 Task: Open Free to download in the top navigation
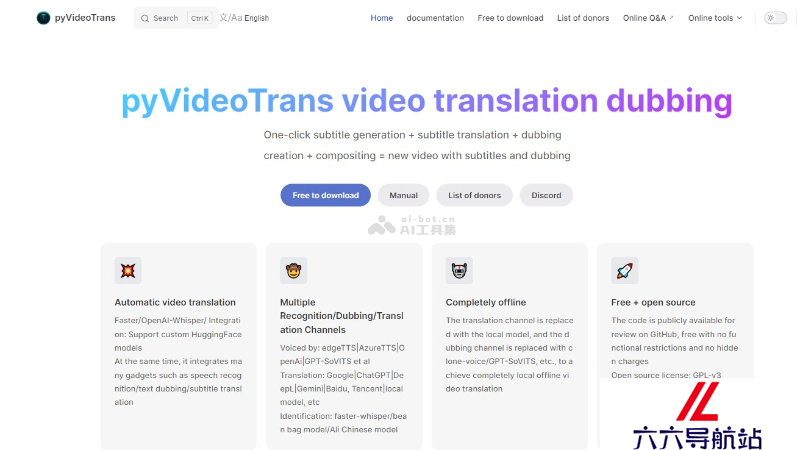point(510,18)
